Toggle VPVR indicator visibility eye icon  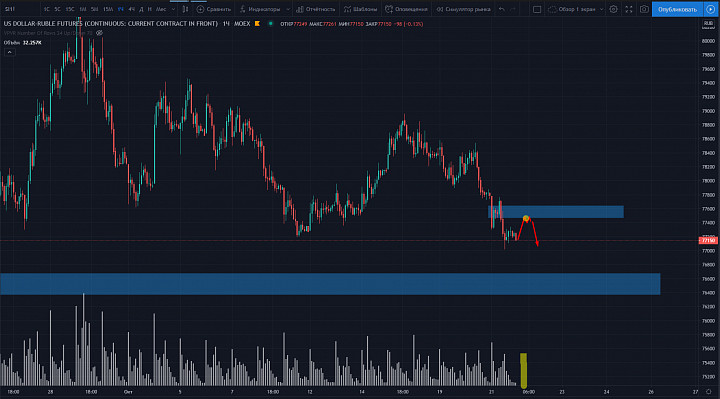[99, 33]
